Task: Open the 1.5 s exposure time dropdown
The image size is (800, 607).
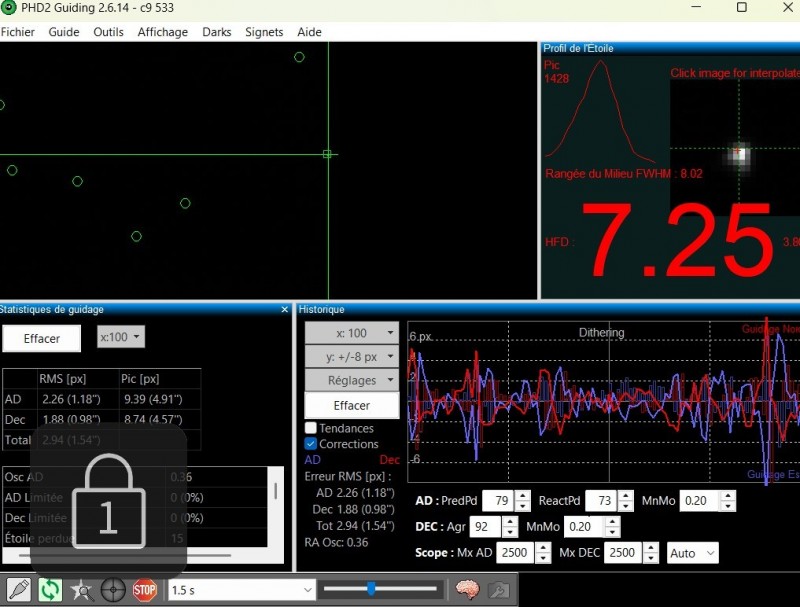Action: pyautogui.click(x=241, y=590)
